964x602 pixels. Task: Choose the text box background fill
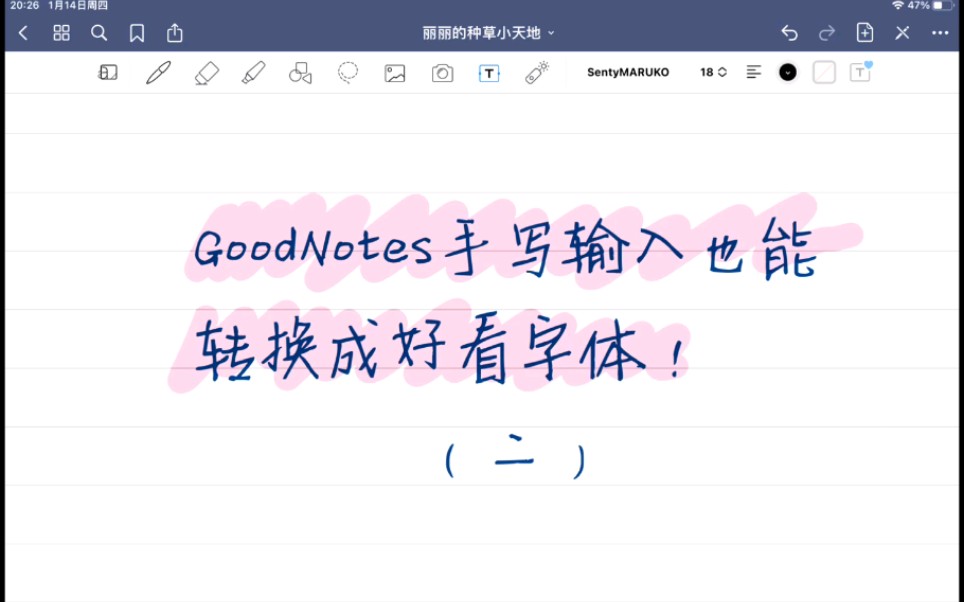[824, 73]
